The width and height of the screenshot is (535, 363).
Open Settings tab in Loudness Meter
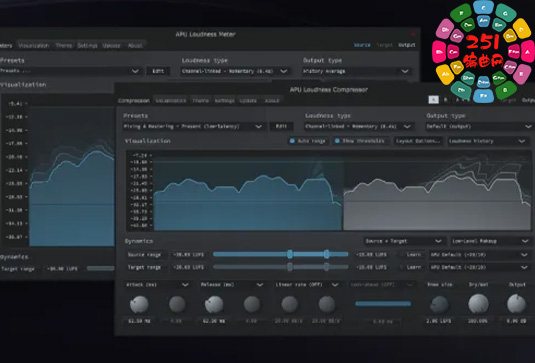point(87,45)
